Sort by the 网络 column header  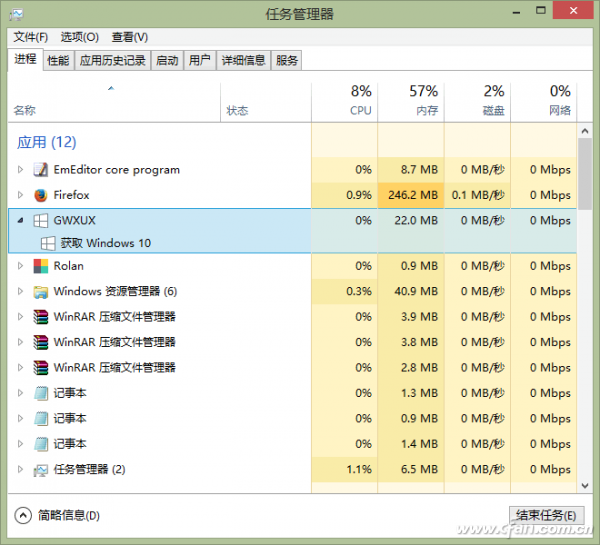click(544, 103)
